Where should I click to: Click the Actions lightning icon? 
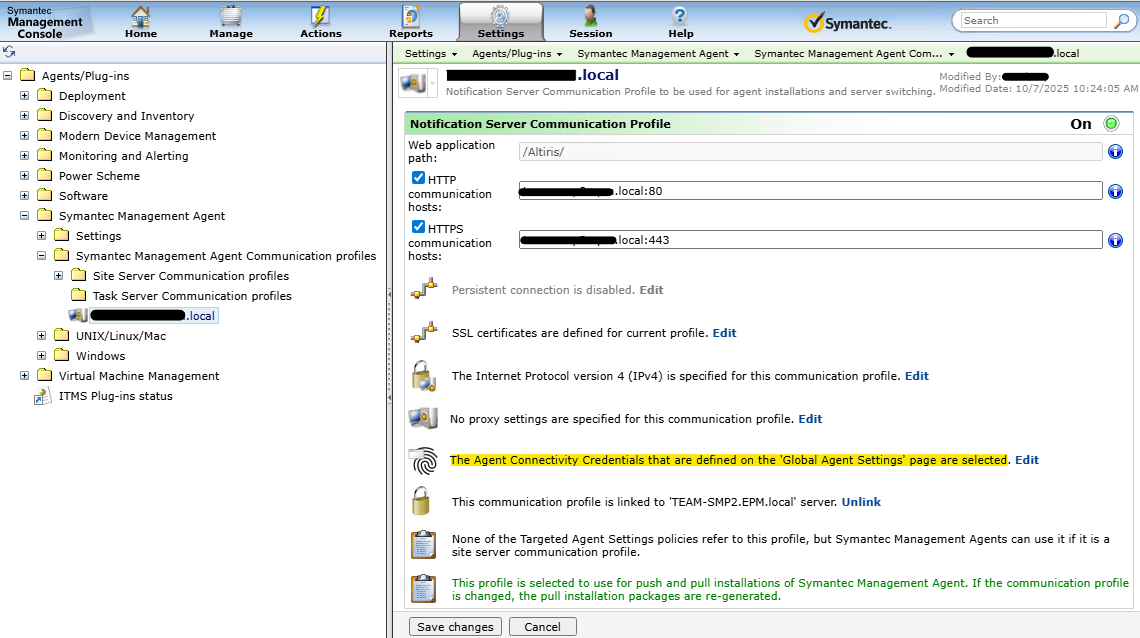(x=320, y=16)
